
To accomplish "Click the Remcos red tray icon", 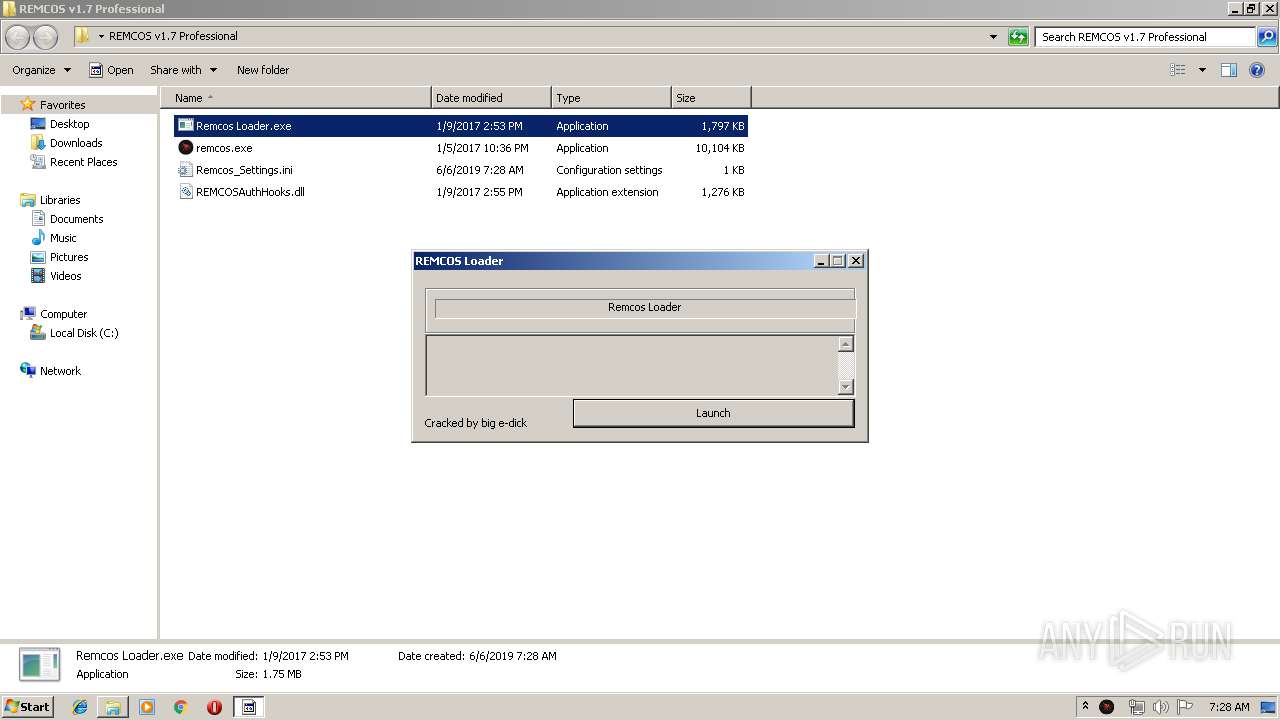I will tap(1107, 707).
